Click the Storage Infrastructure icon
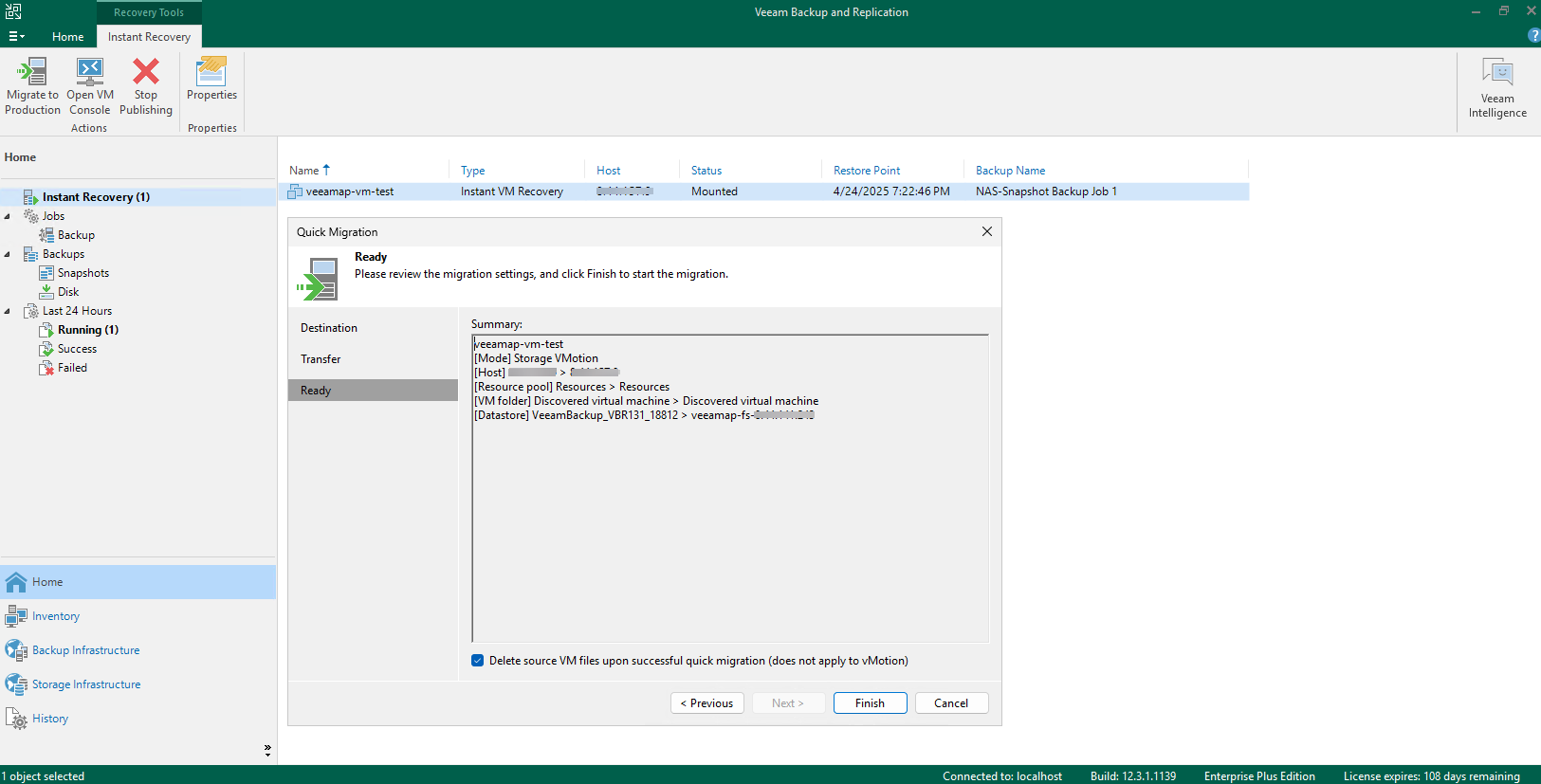1541x784 pixels. pos(16,684)
